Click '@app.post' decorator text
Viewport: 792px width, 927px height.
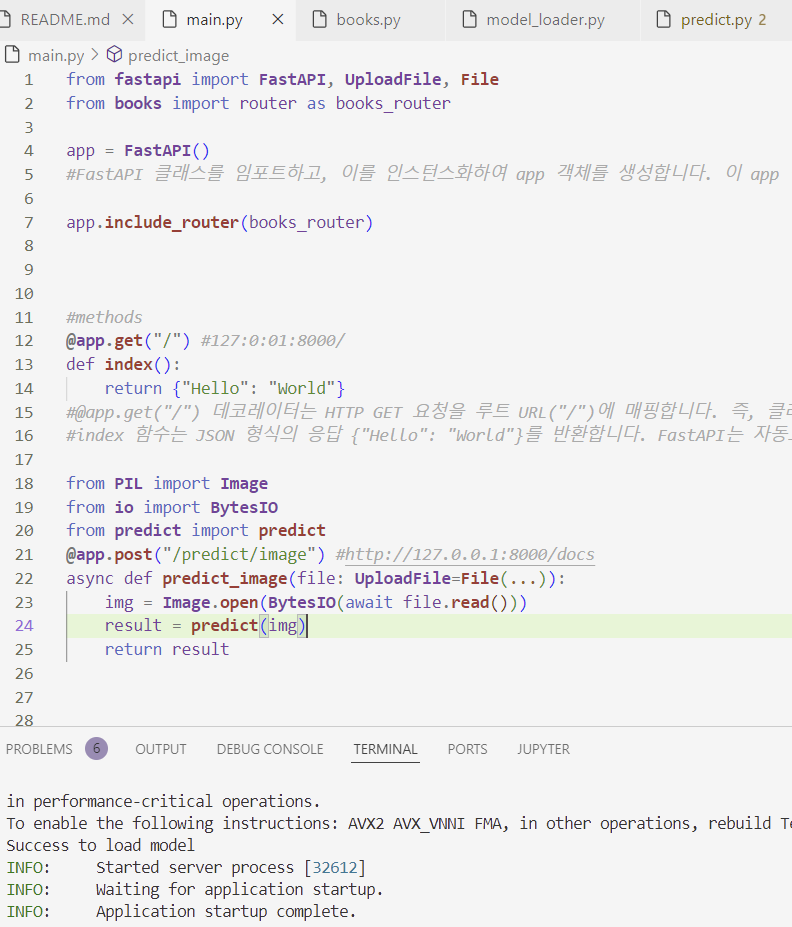coord(109,555)
